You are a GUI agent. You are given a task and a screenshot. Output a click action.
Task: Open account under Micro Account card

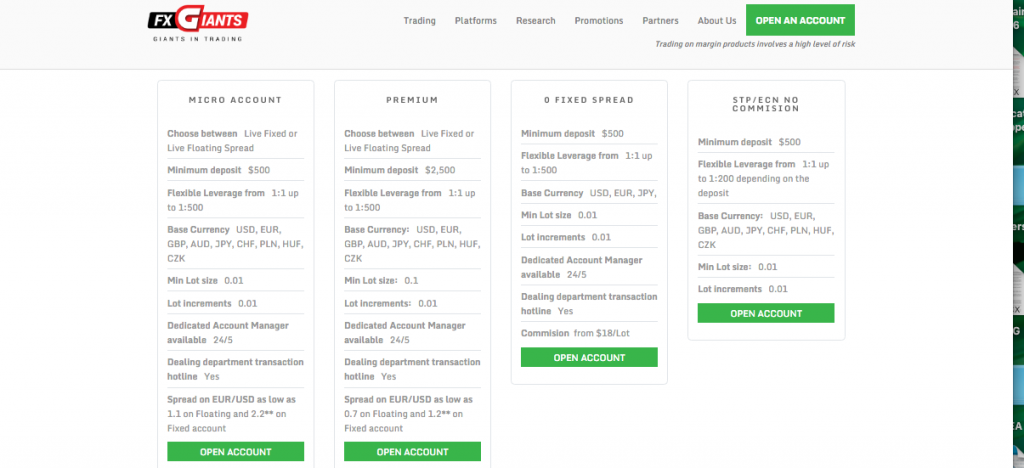[x=236, y=452]
